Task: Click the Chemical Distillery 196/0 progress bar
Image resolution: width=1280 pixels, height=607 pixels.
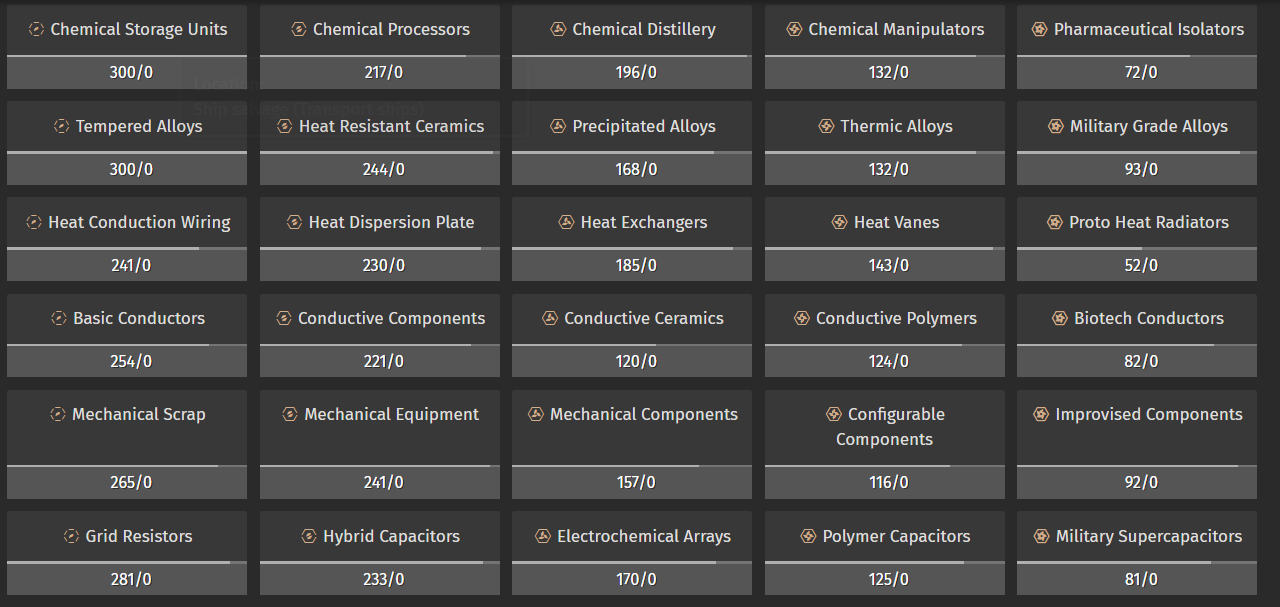Action: click(632, 72)
